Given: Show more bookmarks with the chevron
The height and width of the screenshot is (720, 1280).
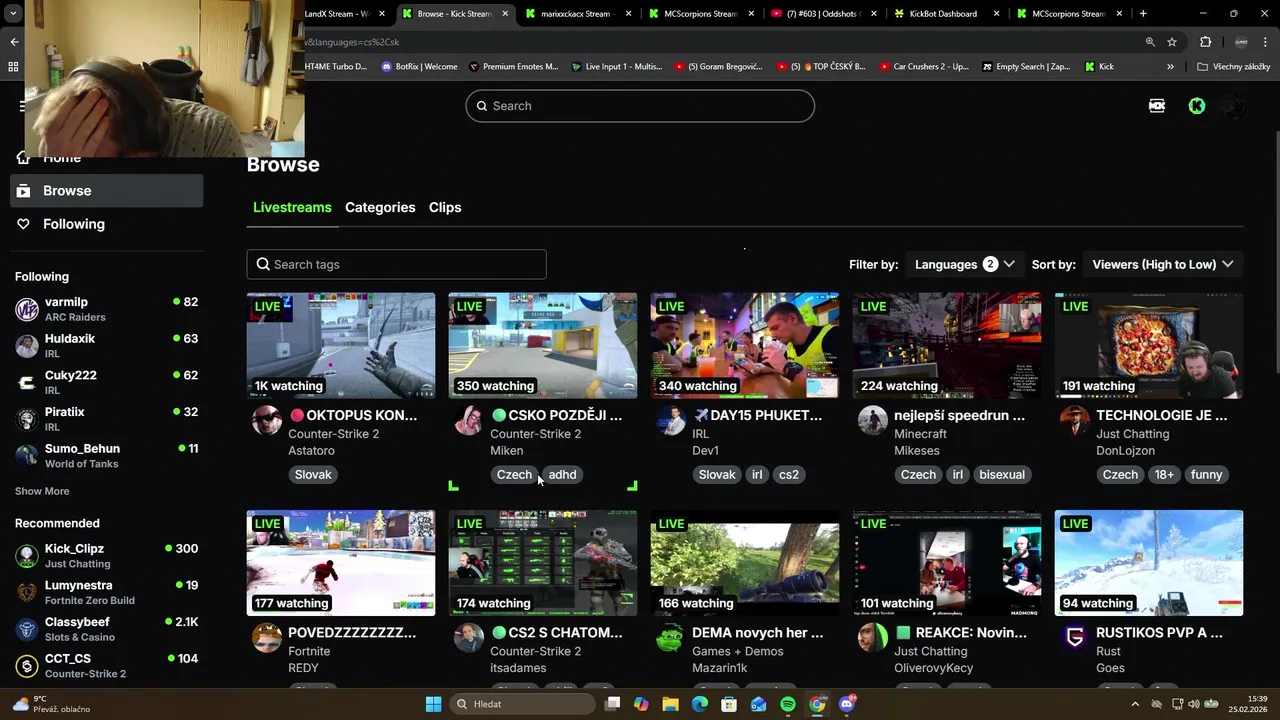Looking at the screenshot, I should (x=1170, y=67).
